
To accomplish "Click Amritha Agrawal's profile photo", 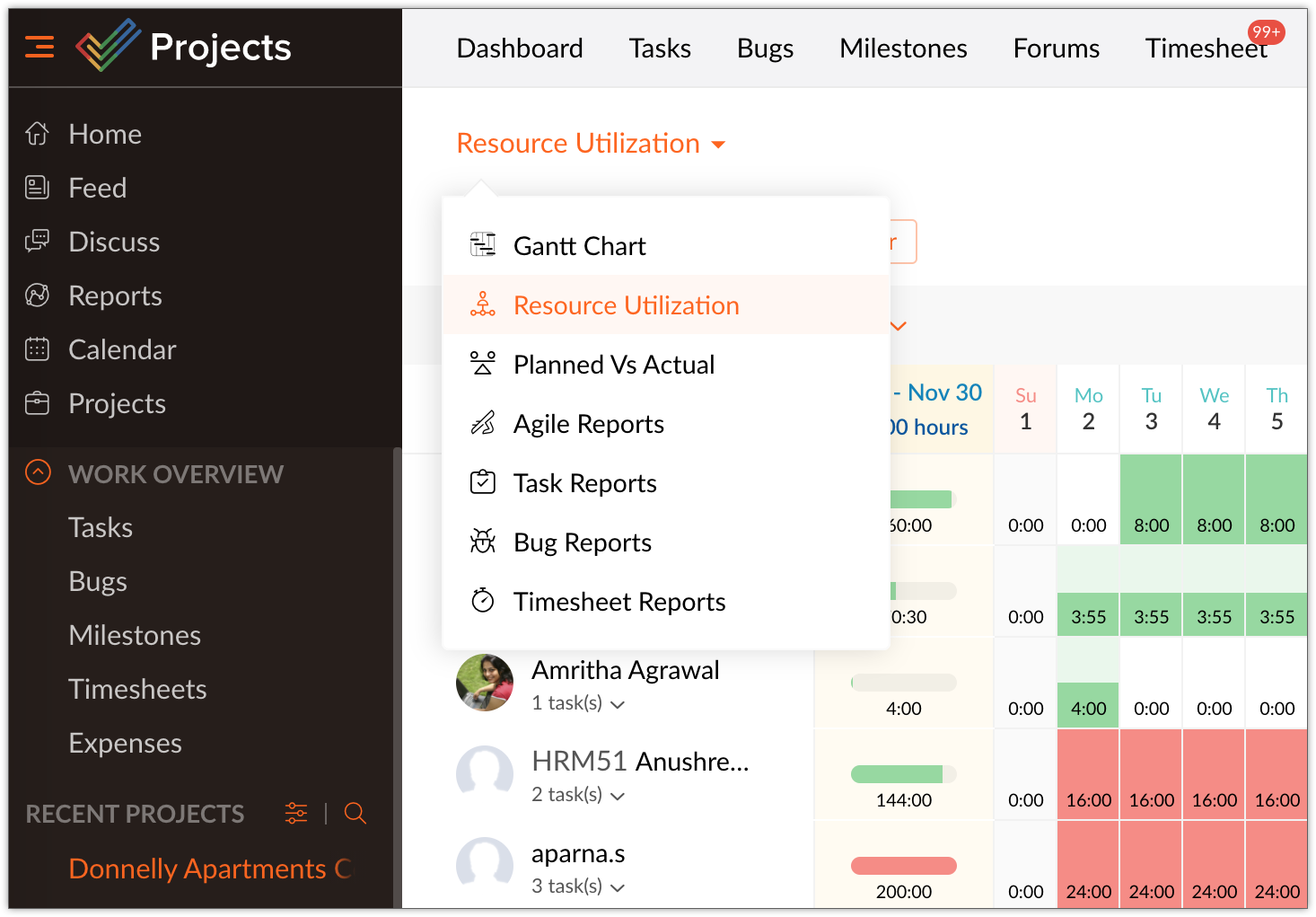I will [485, 683].
